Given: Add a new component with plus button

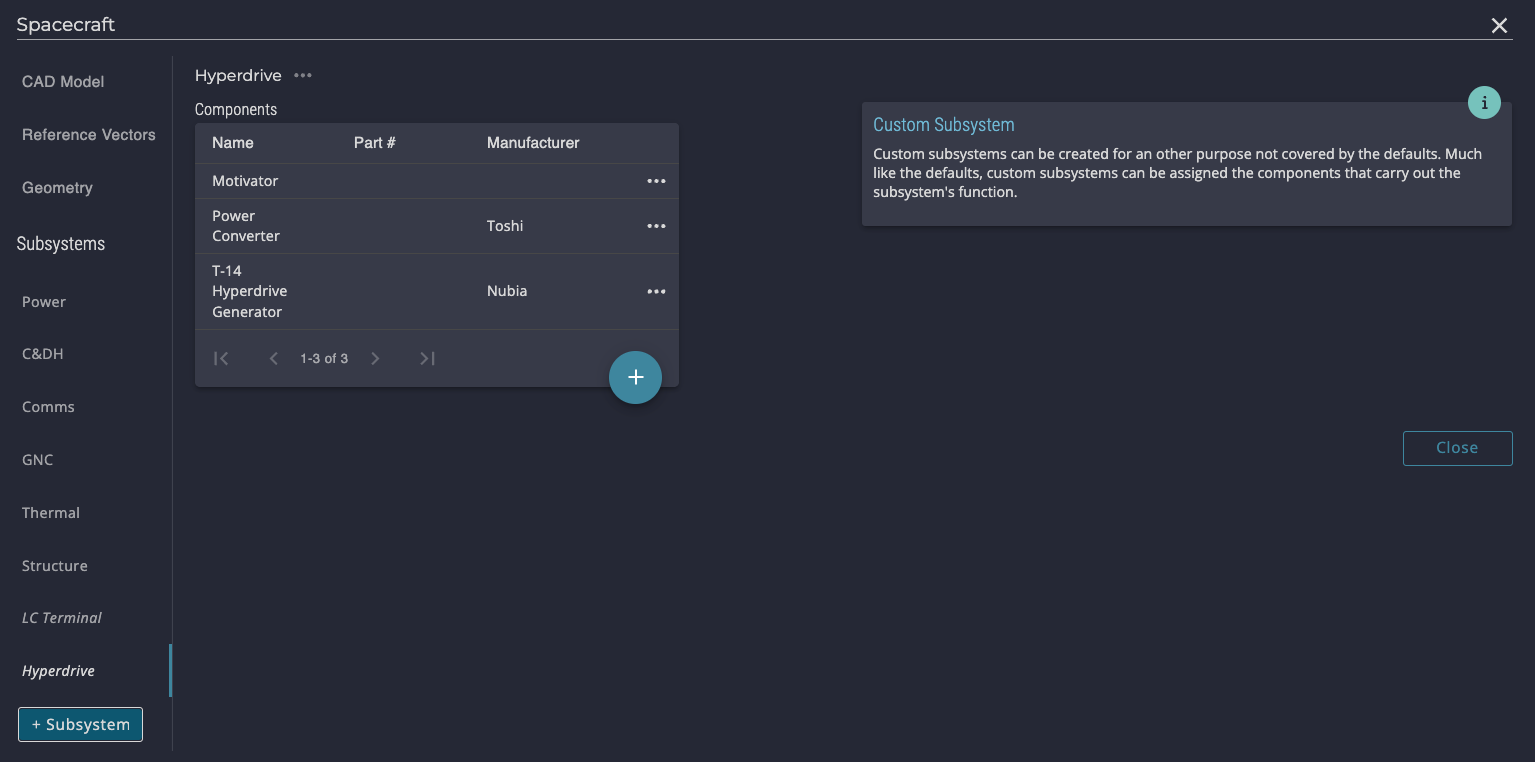Looking at the screenshot, I should pos(635,377).
